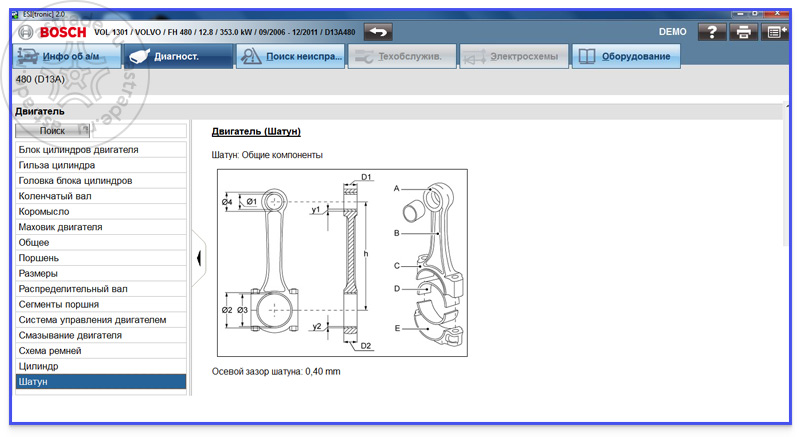Open Схема ремней entry

(x=101, y=350)
